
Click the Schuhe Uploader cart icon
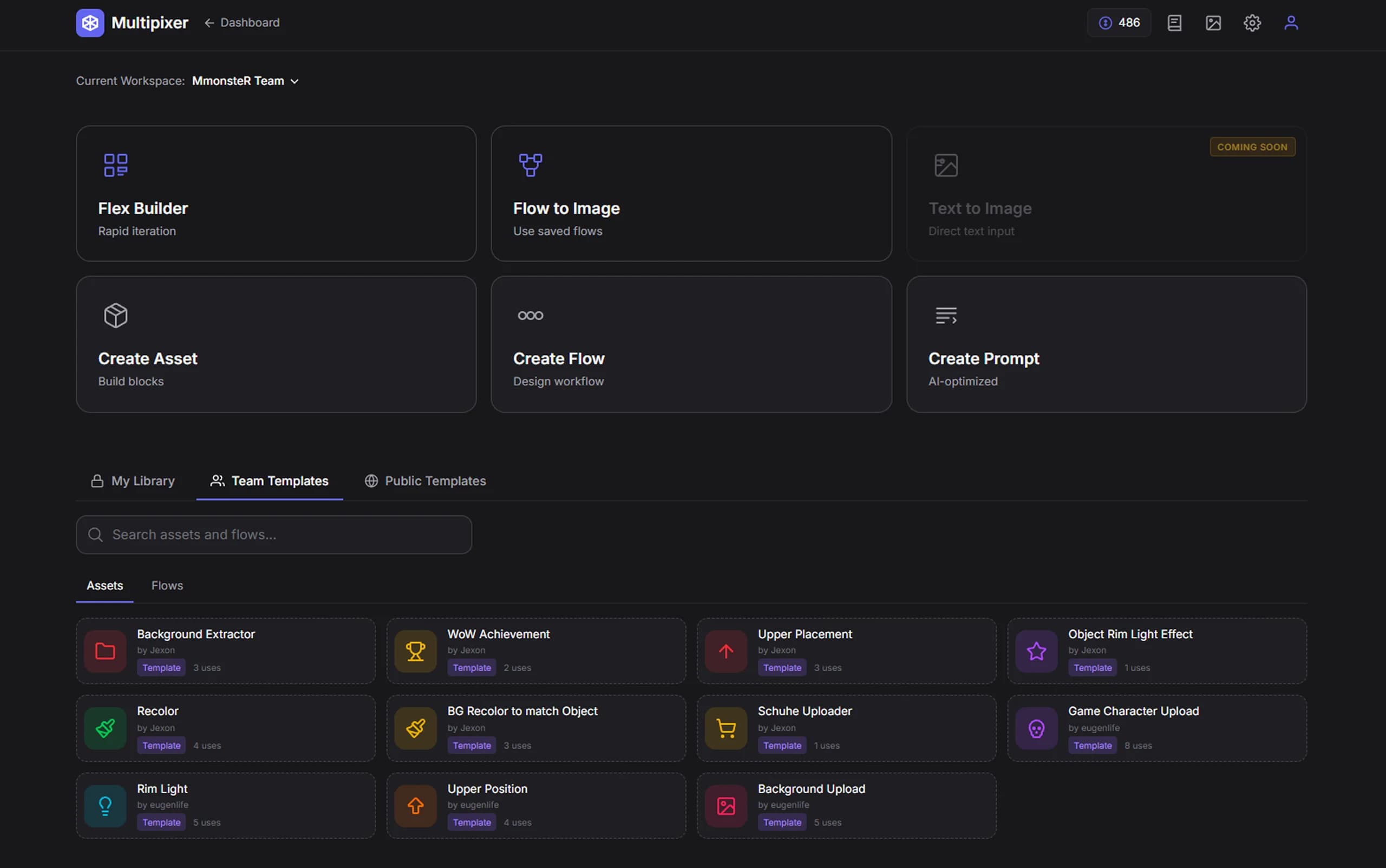click(725, 728)
